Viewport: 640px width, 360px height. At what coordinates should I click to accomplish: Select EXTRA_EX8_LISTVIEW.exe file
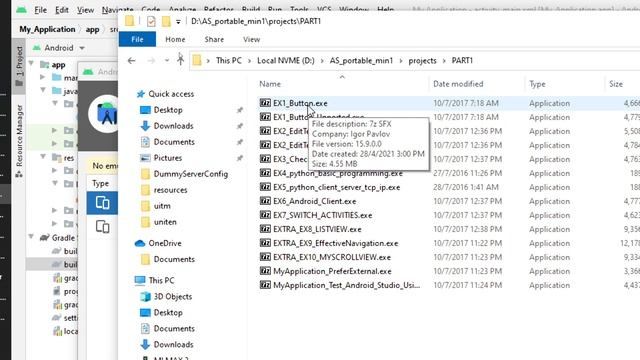click(317, 229)
